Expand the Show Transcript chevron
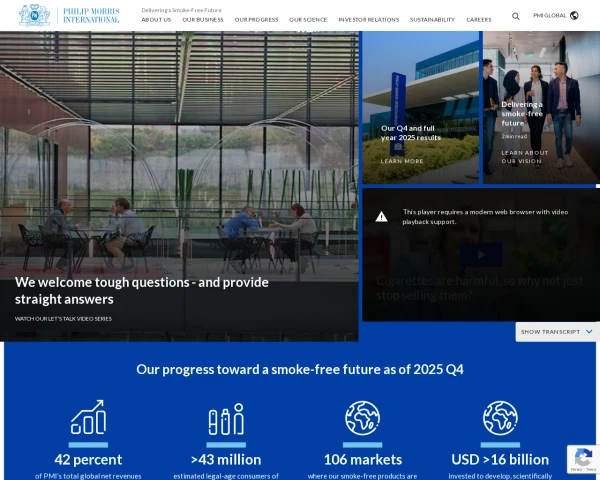The width and height of the screenshot is (600, 480). [589, 331]
